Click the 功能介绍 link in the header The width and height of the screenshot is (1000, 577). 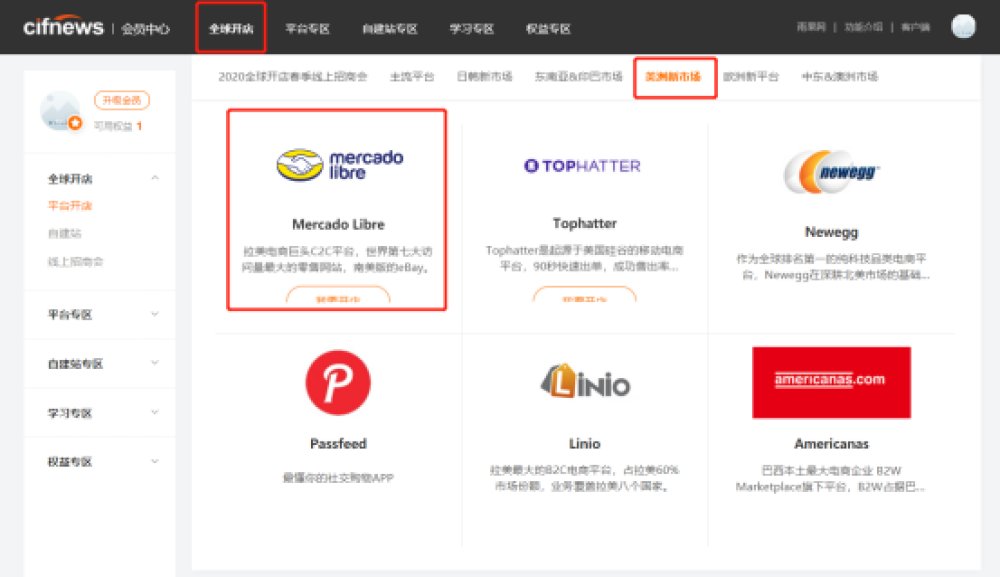pyautogui.click(x=864, y=27)
